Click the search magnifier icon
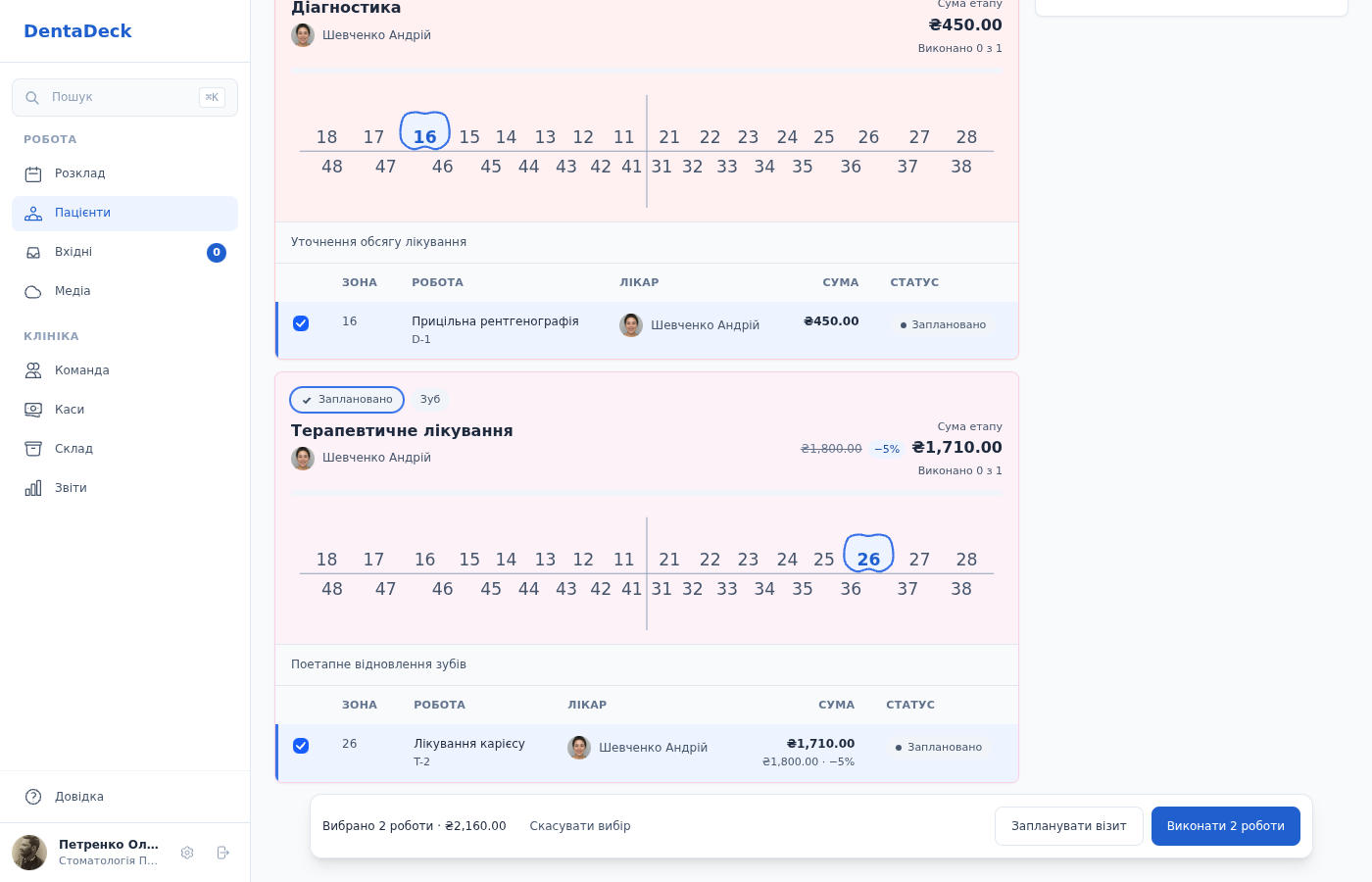 (32, 98)
